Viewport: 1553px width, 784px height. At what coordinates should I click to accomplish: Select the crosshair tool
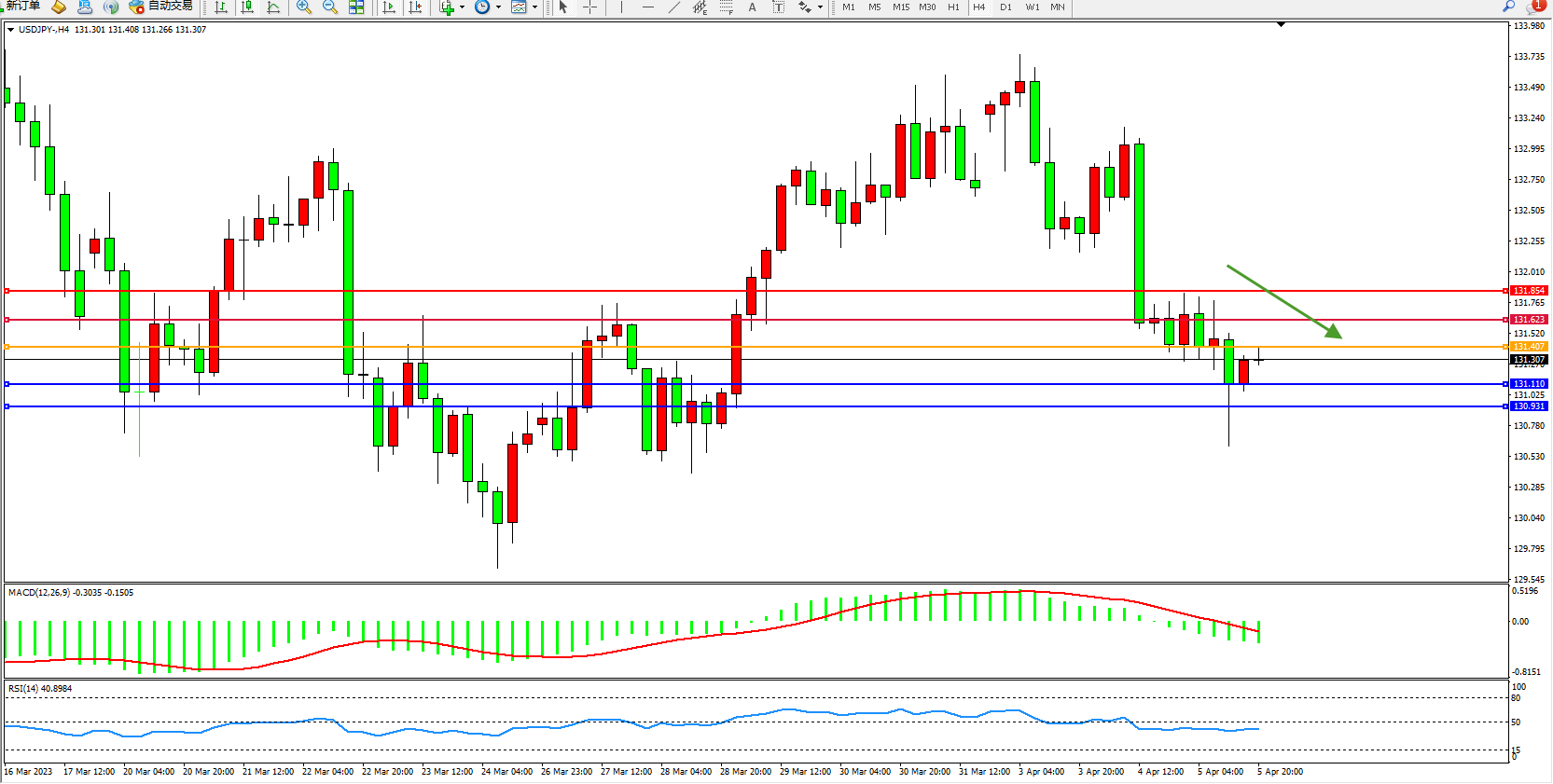(x=590, y=7)
